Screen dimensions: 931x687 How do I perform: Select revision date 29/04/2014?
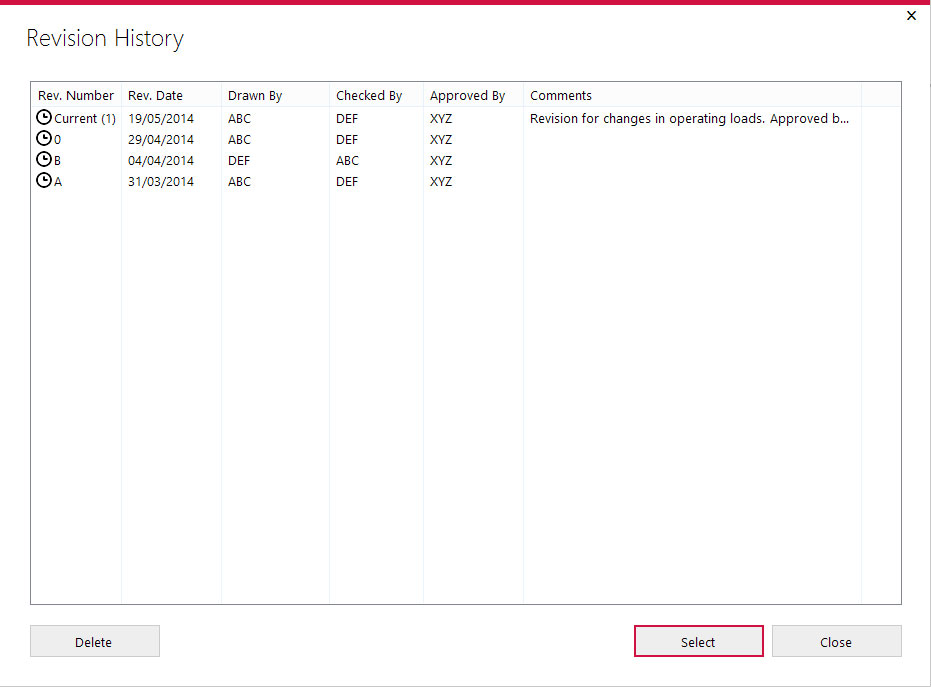(x=161, y=140)
